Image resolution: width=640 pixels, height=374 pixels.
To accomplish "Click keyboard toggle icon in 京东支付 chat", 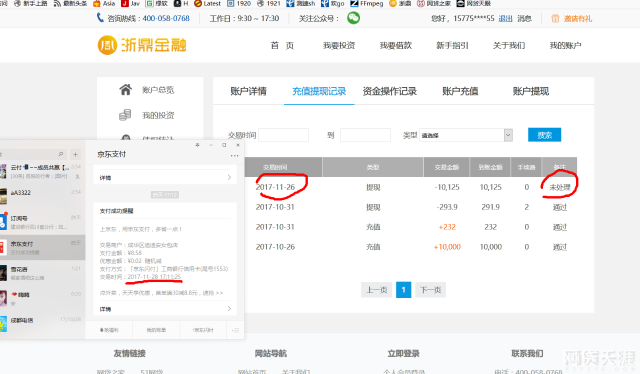I will click(236, 330).
